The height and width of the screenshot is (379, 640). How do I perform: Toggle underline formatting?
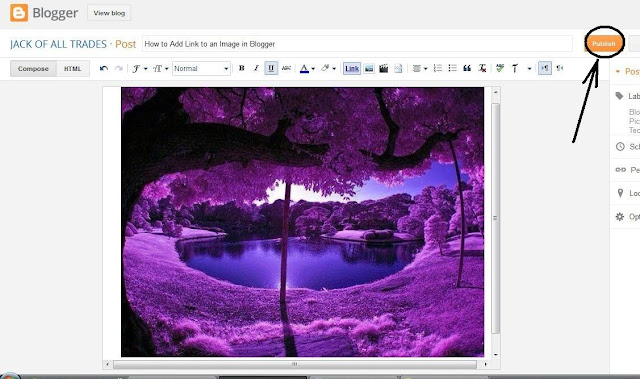[271, 68]
